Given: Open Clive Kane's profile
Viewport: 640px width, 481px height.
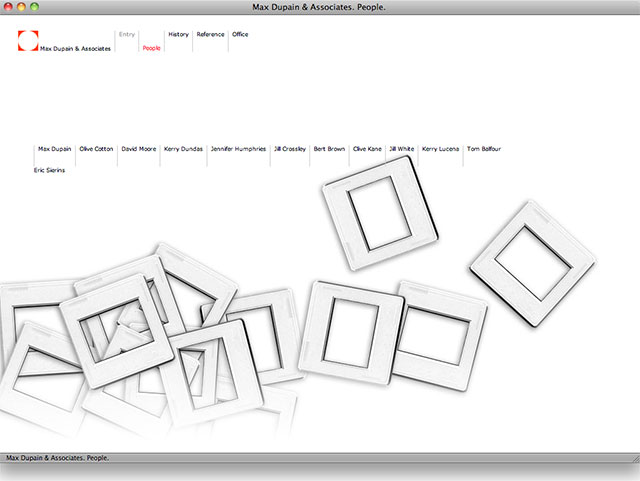Looking at the screenshot, I should coord(367,149).
